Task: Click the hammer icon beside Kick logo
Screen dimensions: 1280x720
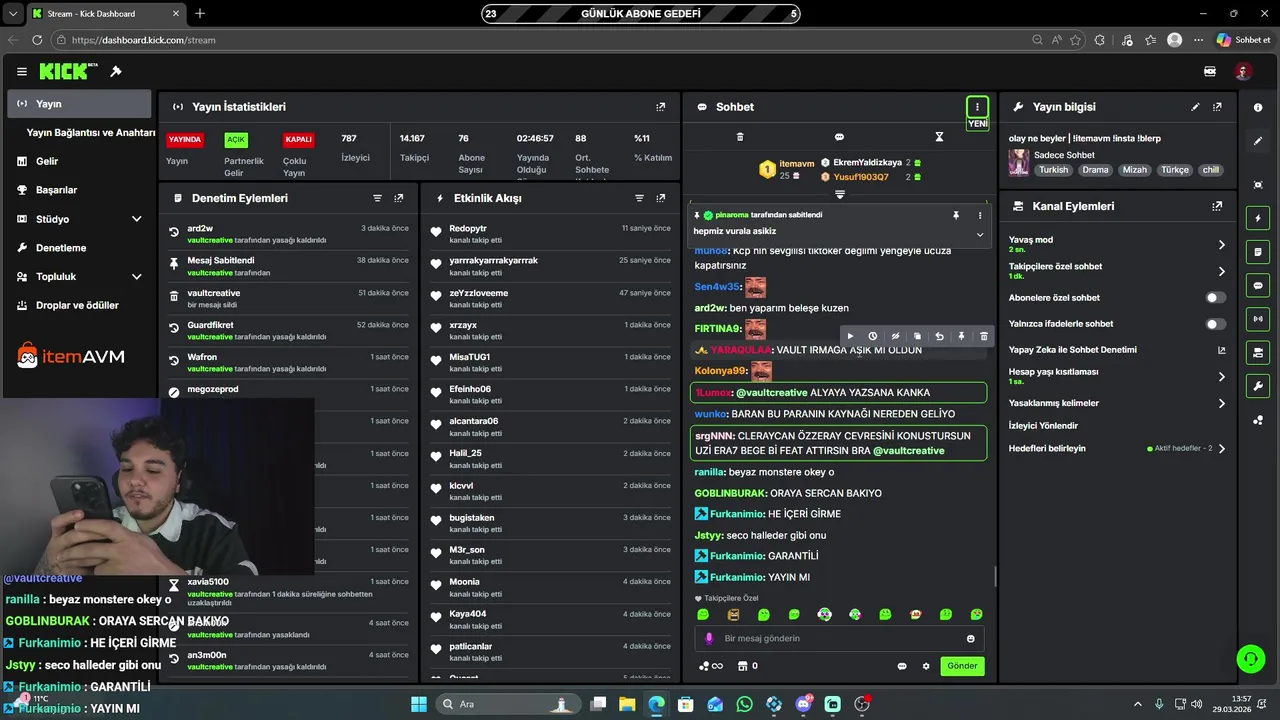Action: click(x=116, y=72)
